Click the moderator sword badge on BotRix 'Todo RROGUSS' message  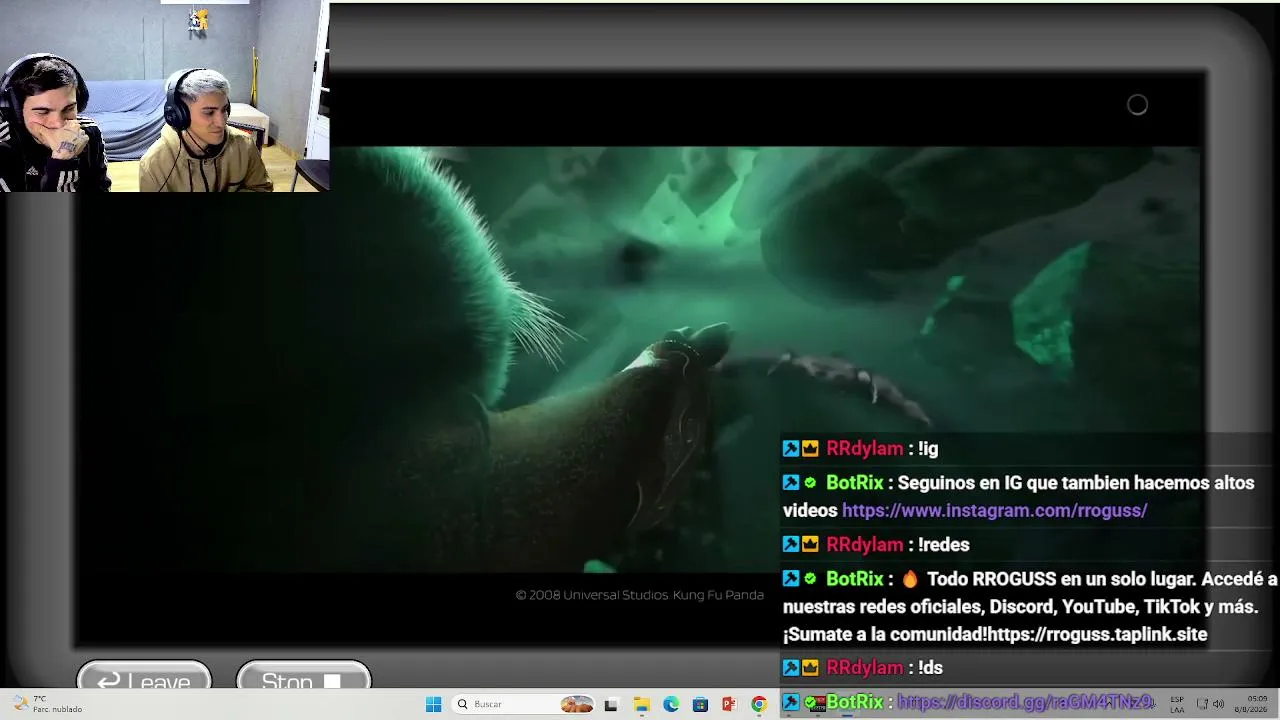791,579
